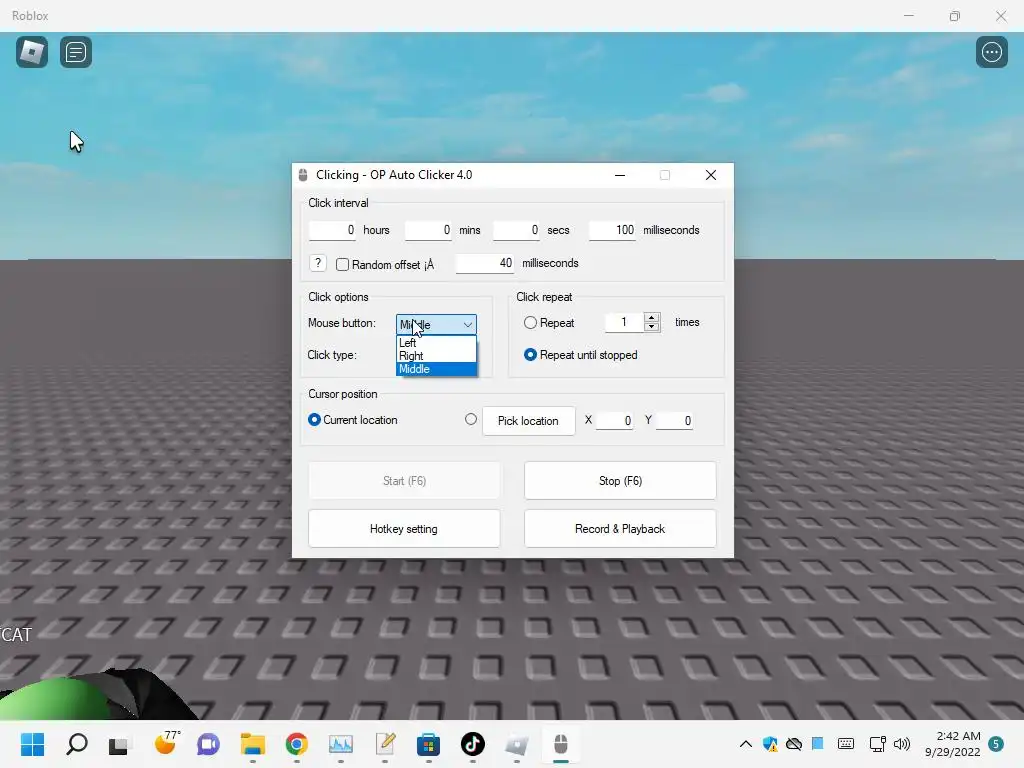This screenshot has width=1024, height=768.
Task: Click the Pick location button
Action: 529,421
